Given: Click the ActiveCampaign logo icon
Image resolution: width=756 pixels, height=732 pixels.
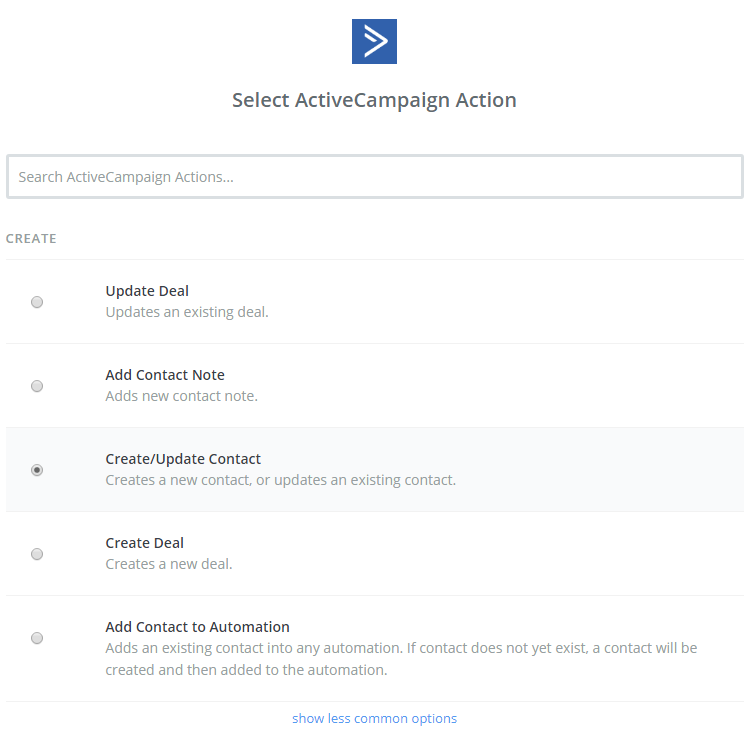Looking at the screenshot, I should pos(374,41).
